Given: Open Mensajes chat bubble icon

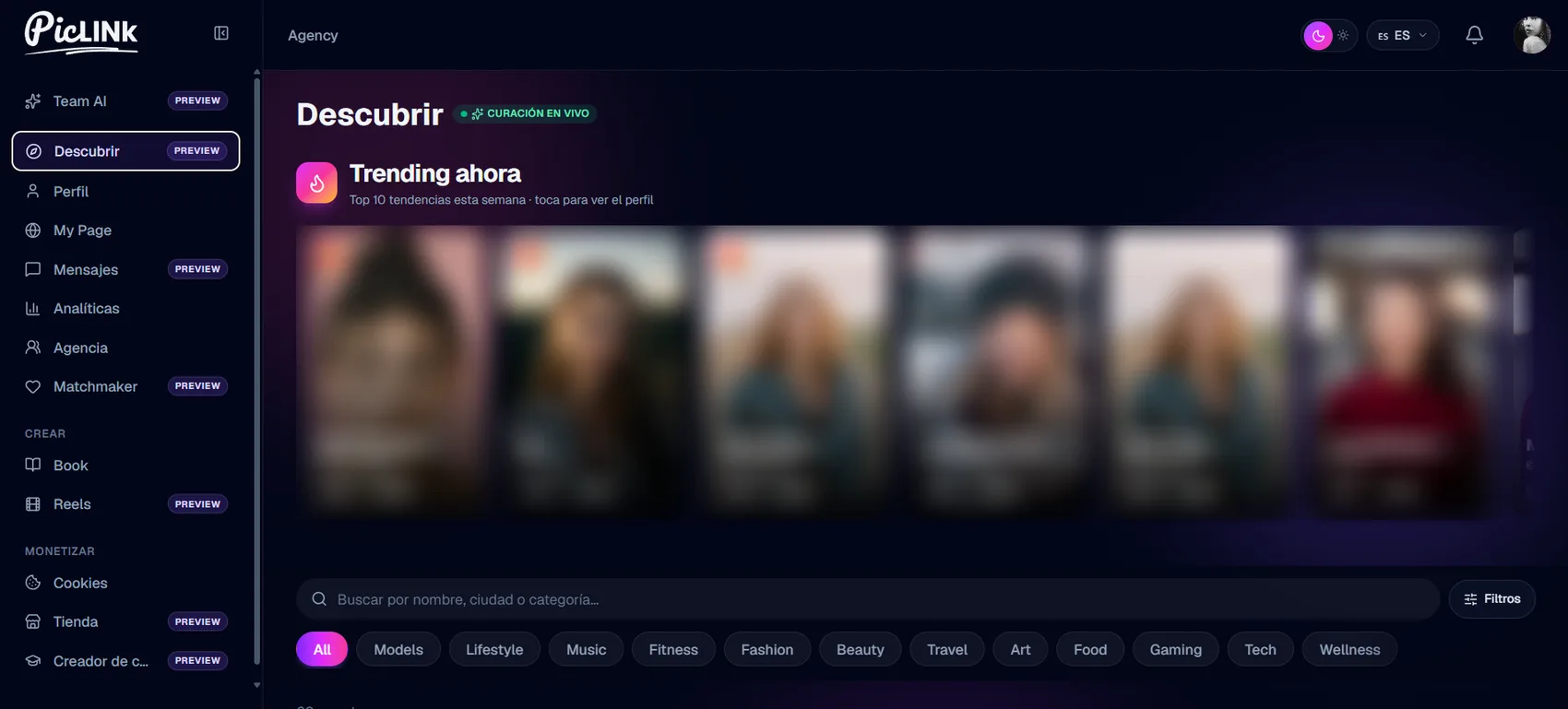Looking at the screenshot, I should 33,269.
